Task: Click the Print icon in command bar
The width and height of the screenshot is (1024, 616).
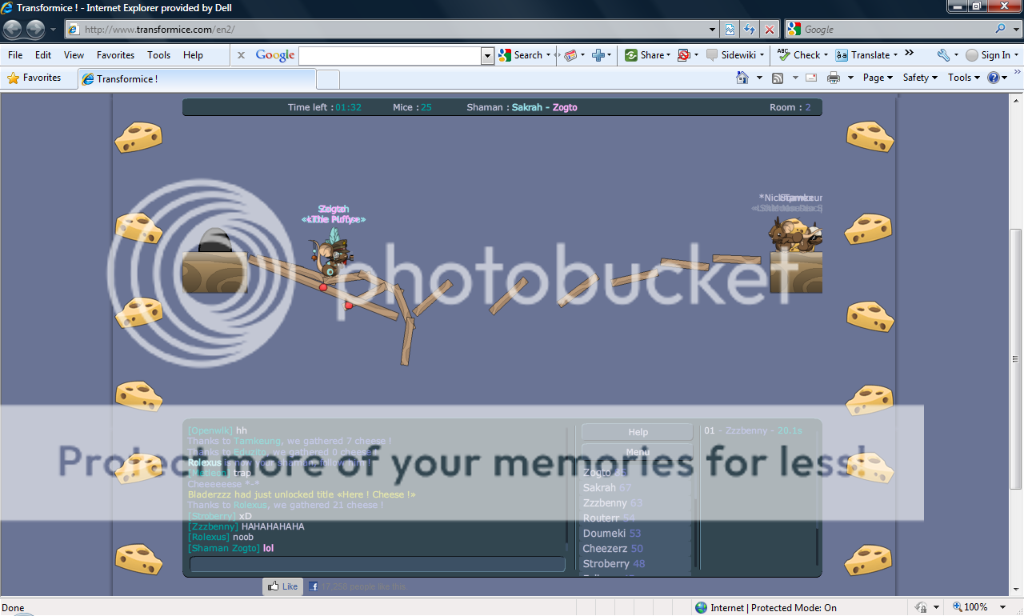Action: point(832,77)
